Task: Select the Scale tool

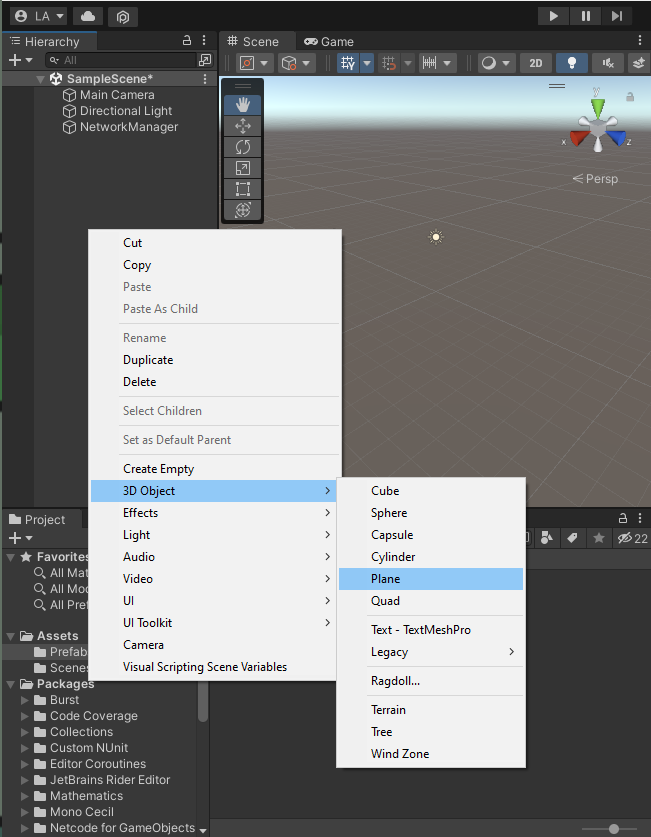Action: [x=243, y=168]
